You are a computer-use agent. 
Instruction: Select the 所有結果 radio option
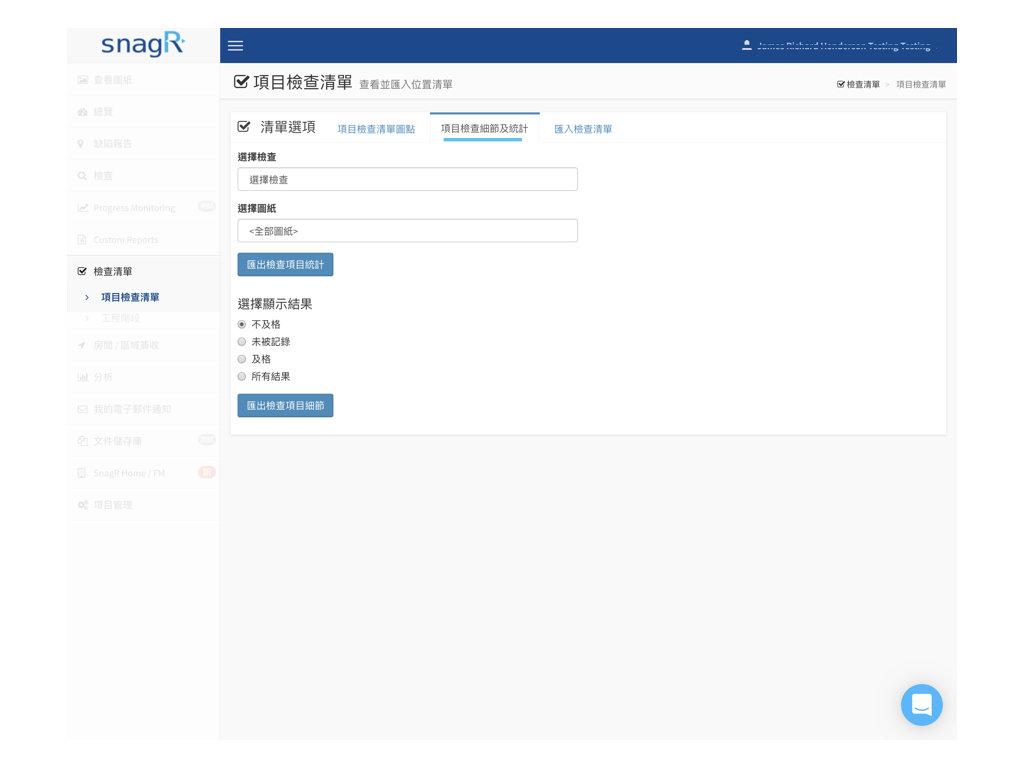[242, 377]
